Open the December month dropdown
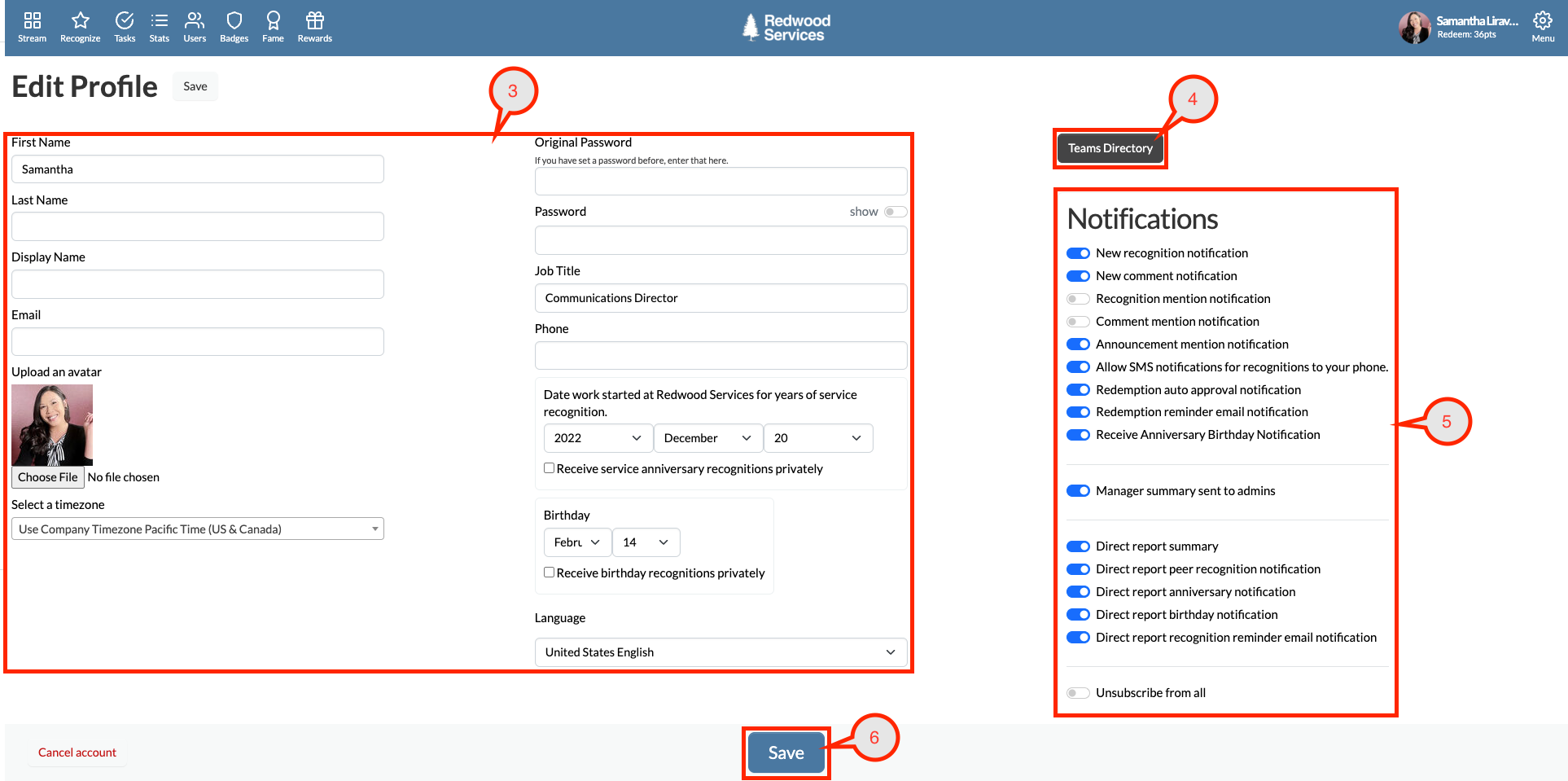 [707, 437]
